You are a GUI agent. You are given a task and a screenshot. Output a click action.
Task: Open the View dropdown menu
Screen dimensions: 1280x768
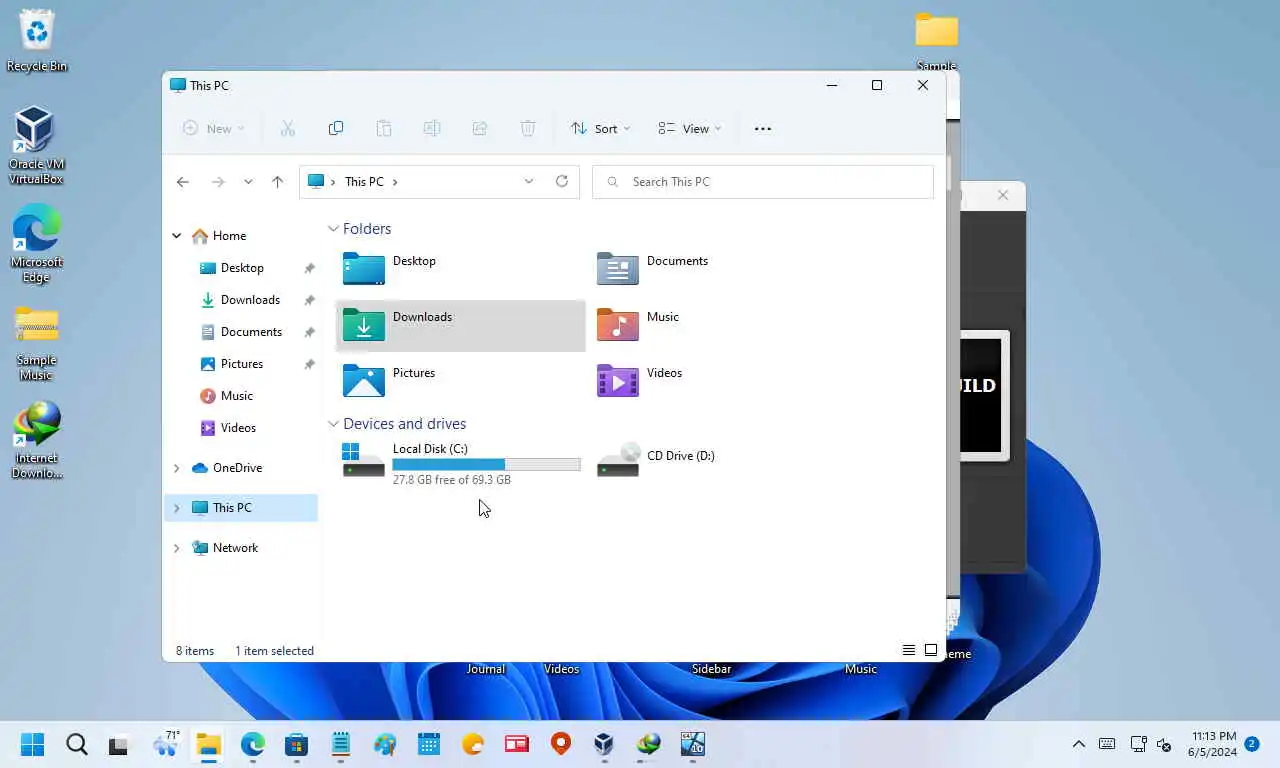click(689, 128)
